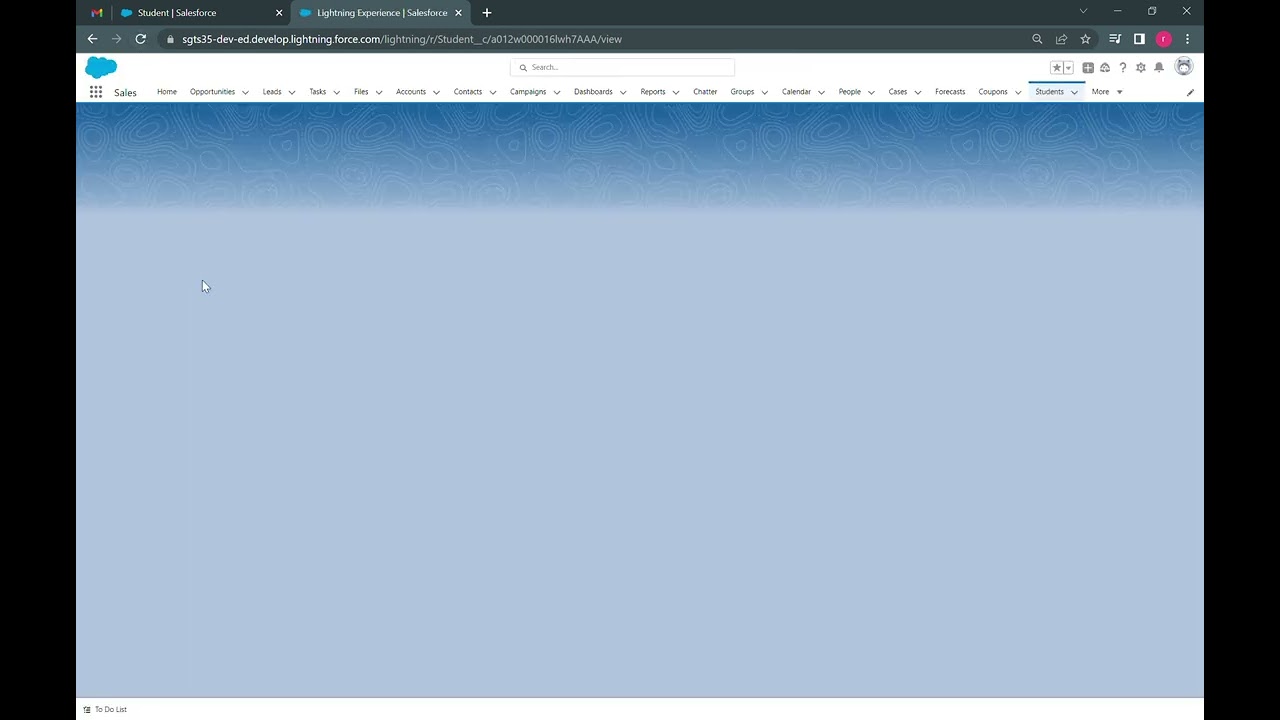Viewport: 1280px width, 720px height.
Task: Switch to the Gmail browser tab
Action: pos(97,13)
